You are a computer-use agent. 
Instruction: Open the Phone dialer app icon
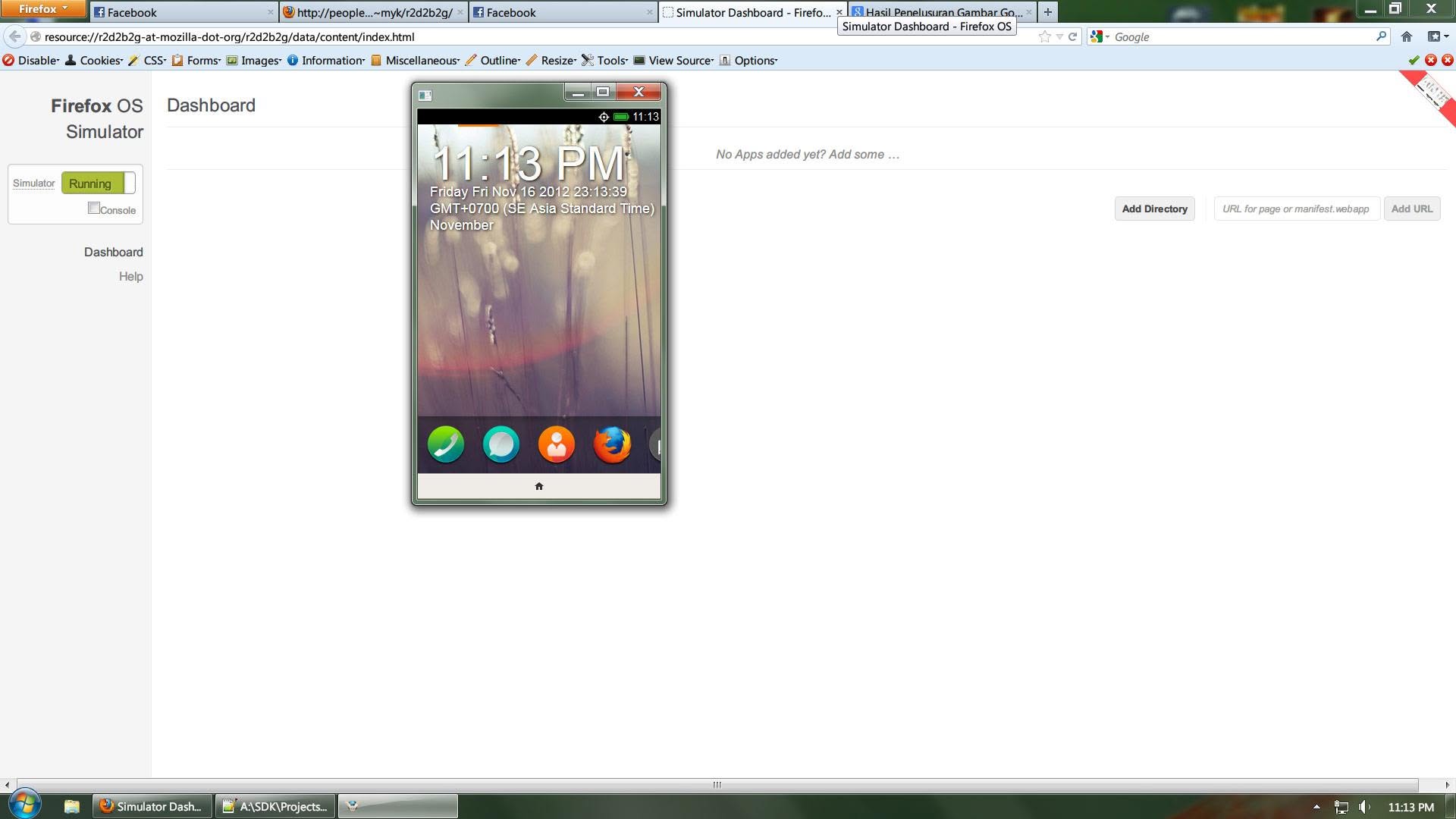(446, 444)
